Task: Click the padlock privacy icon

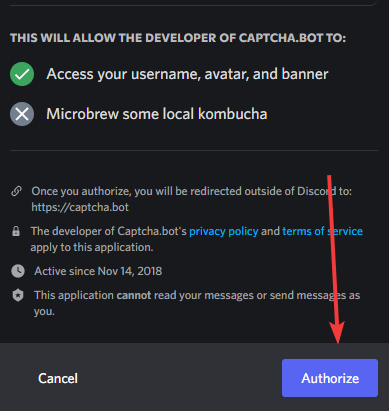Action: (x=16, y=231)
